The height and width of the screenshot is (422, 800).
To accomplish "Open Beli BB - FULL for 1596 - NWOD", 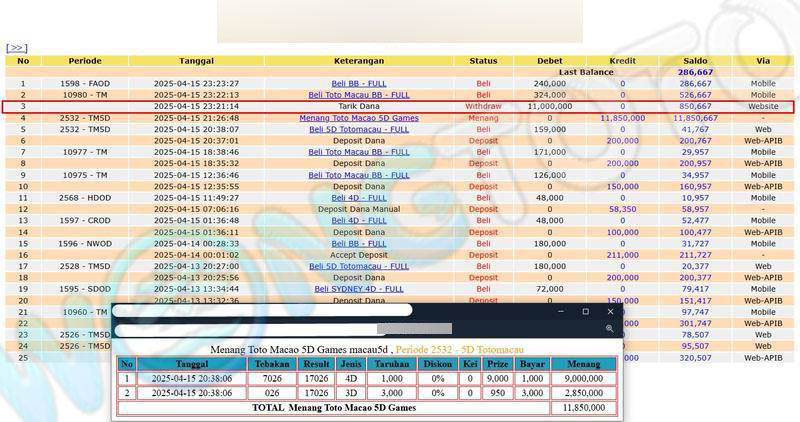I will coord(358,244).
